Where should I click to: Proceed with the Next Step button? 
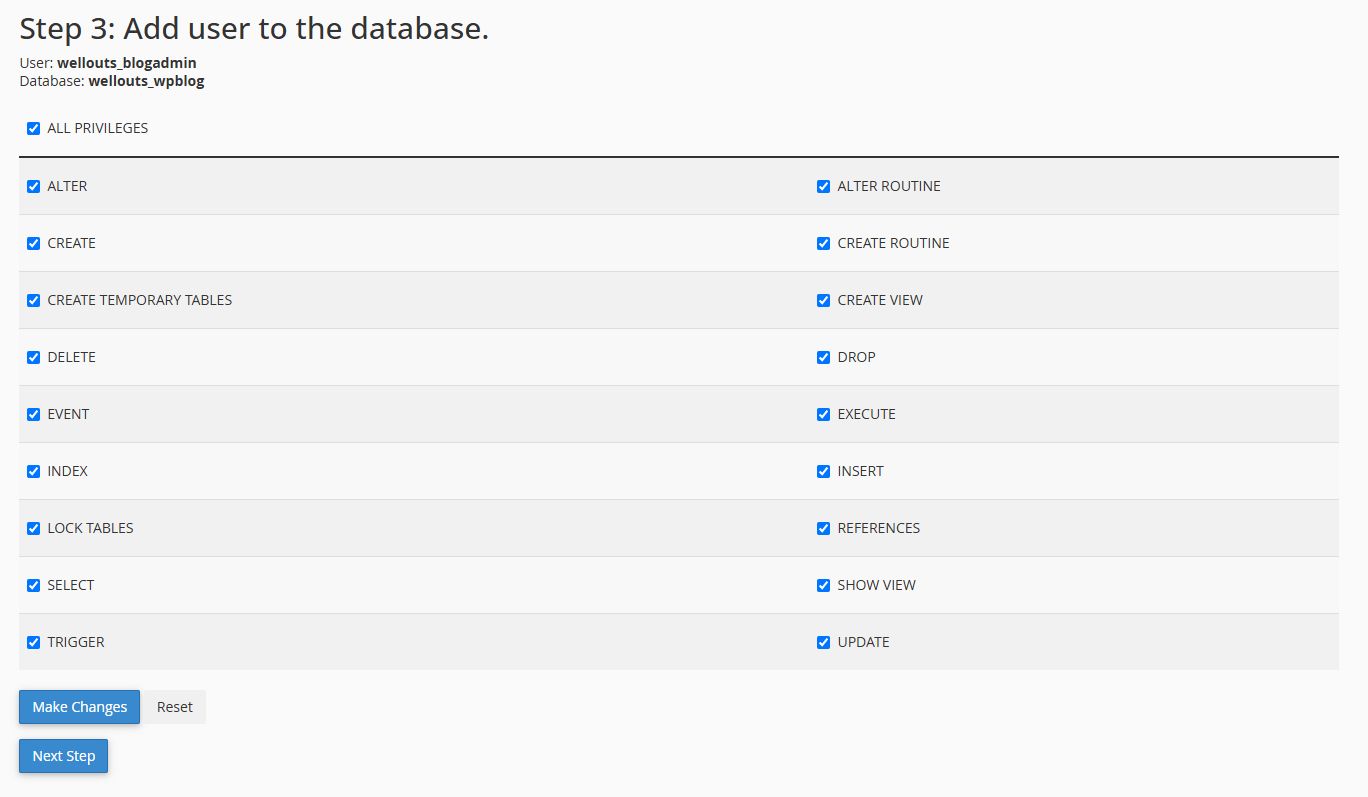point(63,756)
